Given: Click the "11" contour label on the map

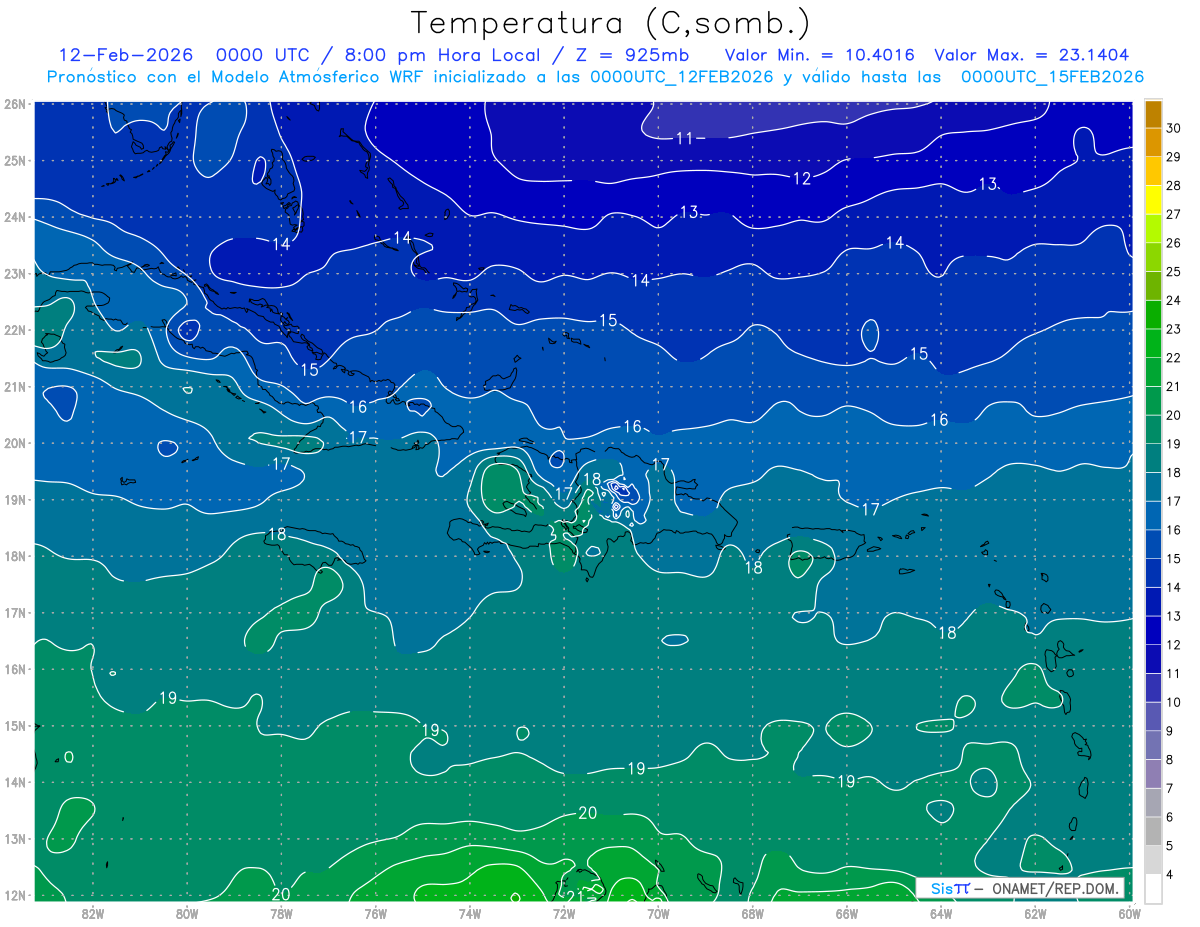Looking at the screenshot, I should tap(685, 138).
